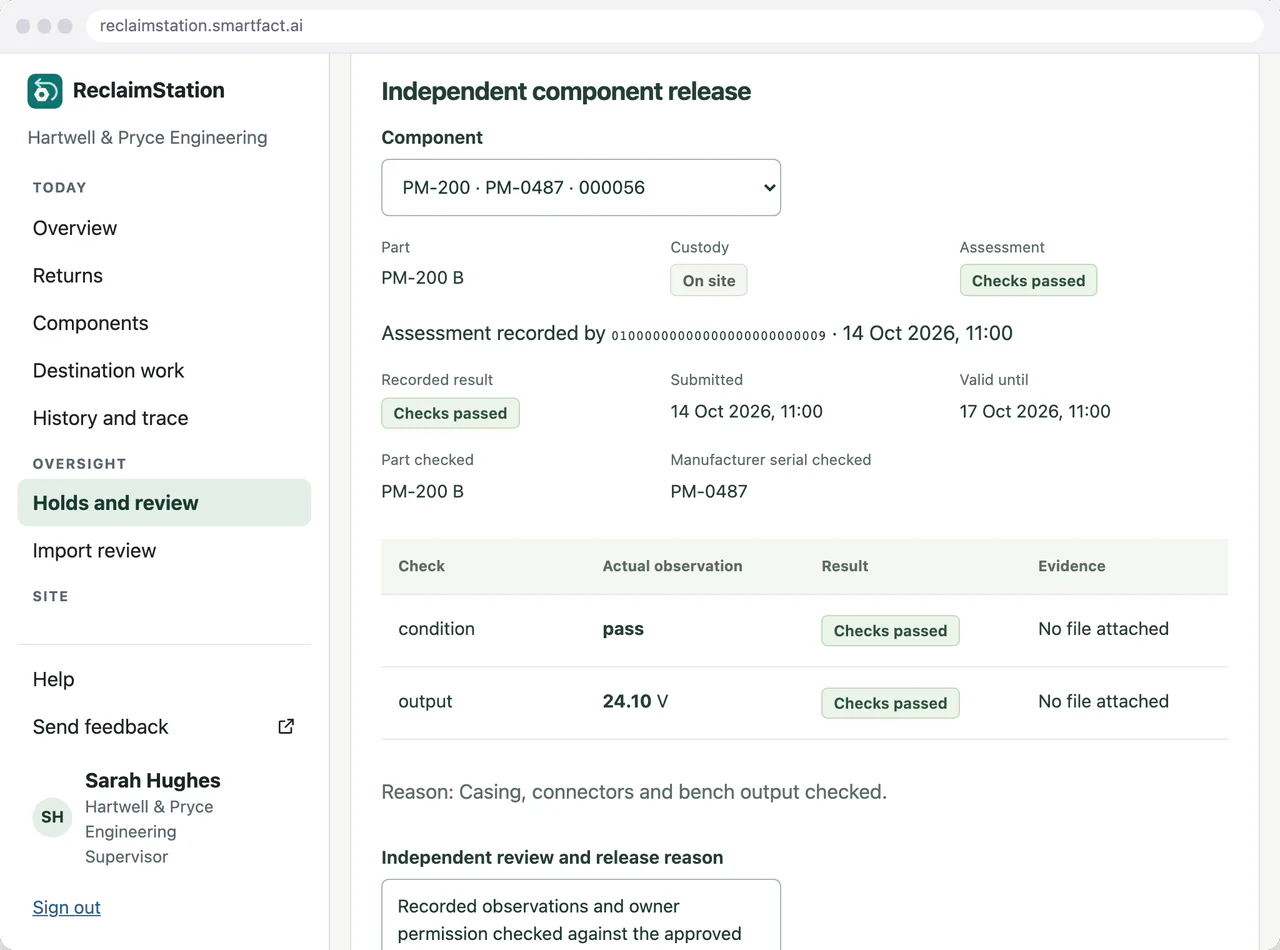Image resolution: width=1280 pixels, height=950 pixels.
Task: Open the Component dropdown PM-200 · PM-0487
Action: point(581,187)
